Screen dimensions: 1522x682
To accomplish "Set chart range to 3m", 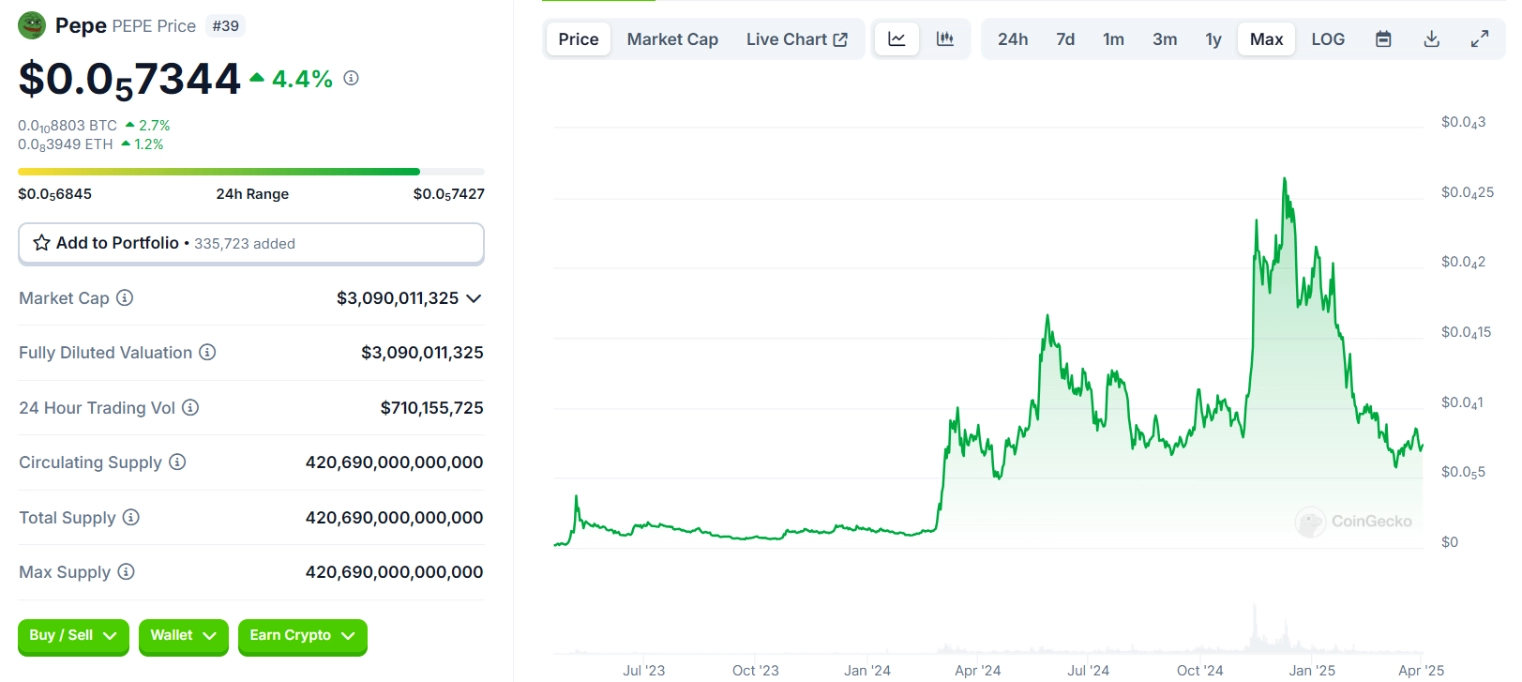I will pyautogui.click(x=1165, y=39).
